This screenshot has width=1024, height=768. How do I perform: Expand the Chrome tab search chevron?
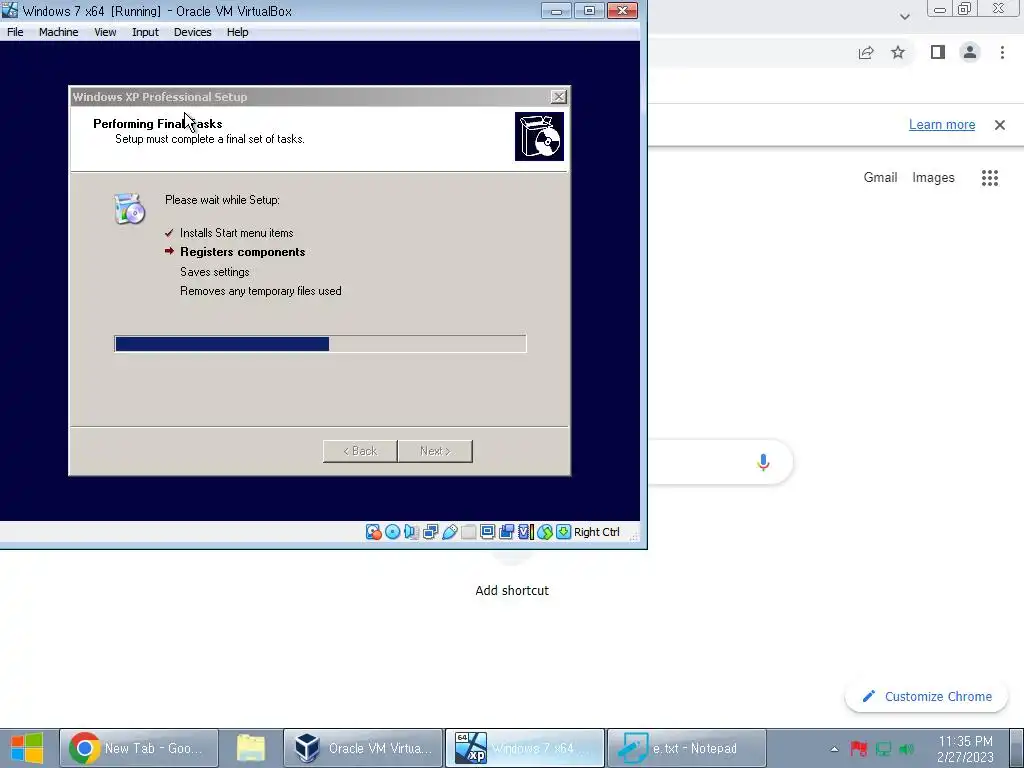(x=904, y=16)
